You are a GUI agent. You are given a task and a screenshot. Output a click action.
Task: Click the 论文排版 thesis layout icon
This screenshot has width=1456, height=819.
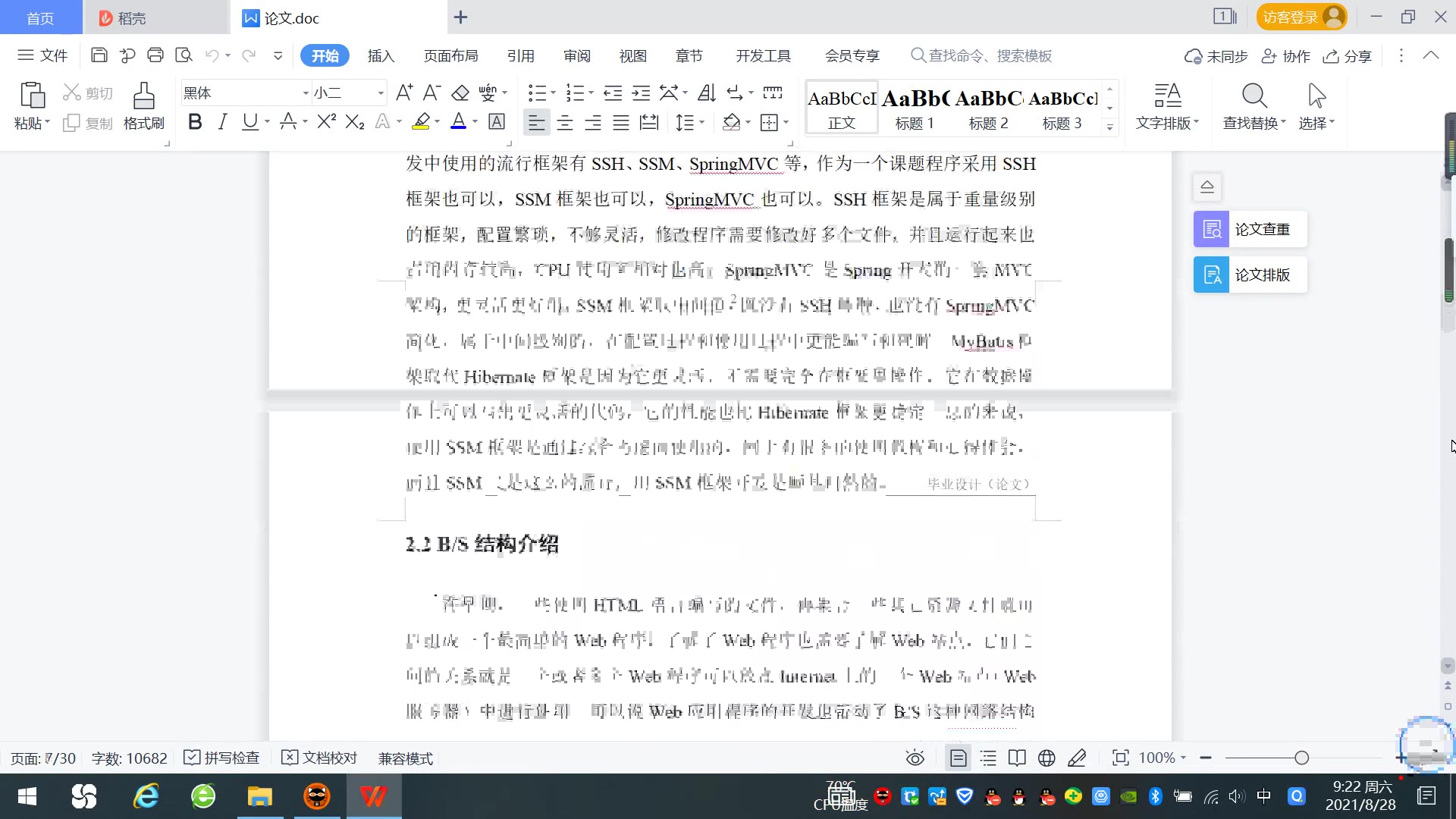(1212, 275)
